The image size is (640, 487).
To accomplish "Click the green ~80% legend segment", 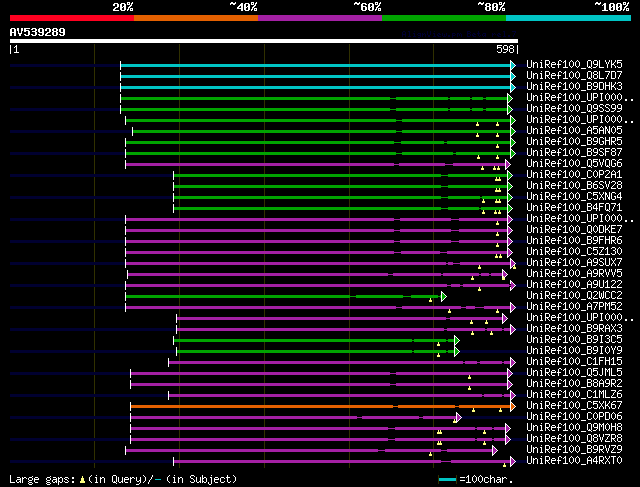I will click(x=444, y=18).
